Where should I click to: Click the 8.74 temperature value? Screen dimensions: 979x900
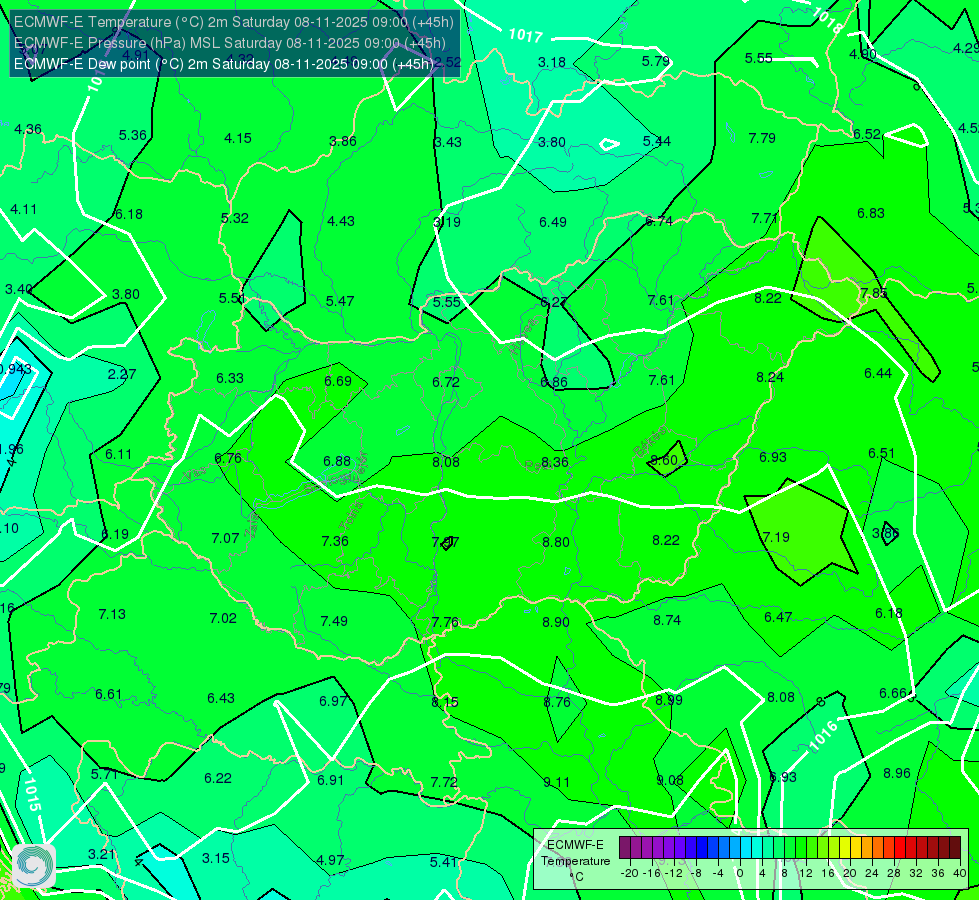(667, 620)
